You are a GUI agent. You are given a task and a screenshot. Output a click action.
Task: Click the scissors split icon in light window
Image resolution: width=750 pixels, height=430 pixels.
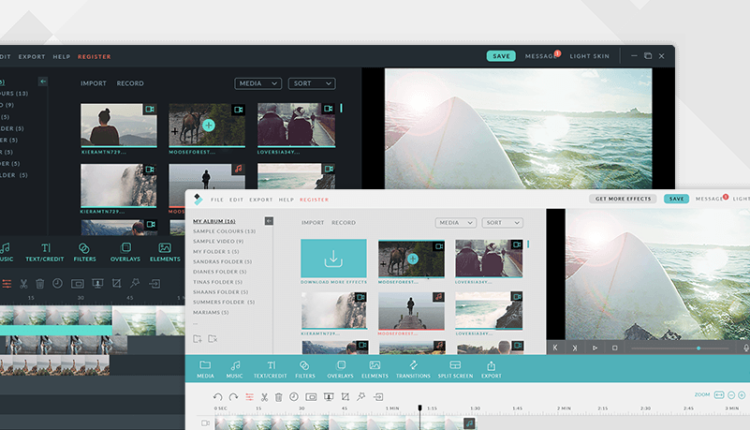(x=264, y=397)
